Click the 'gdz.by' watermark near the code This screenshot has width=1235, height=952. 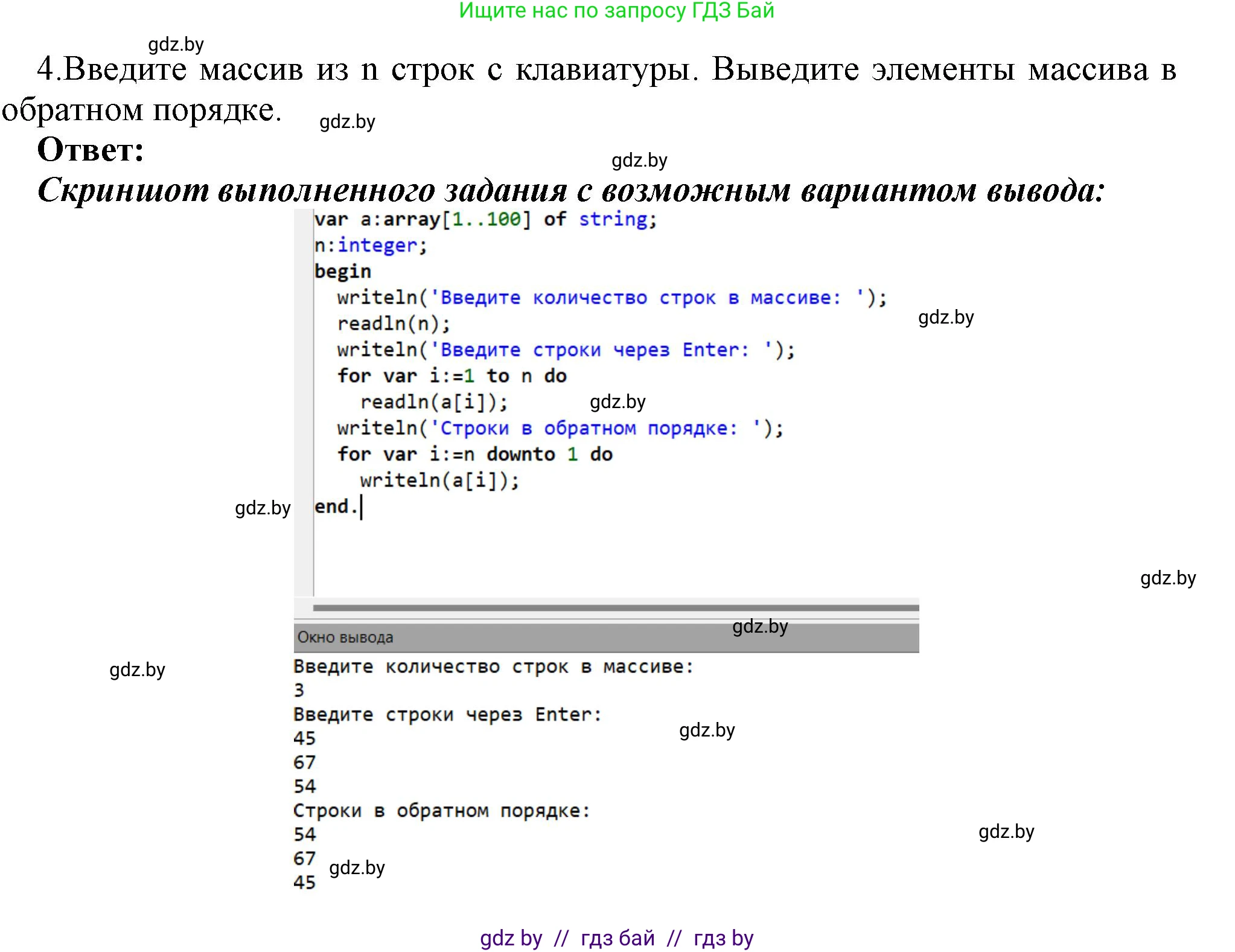tap(616, 401)
